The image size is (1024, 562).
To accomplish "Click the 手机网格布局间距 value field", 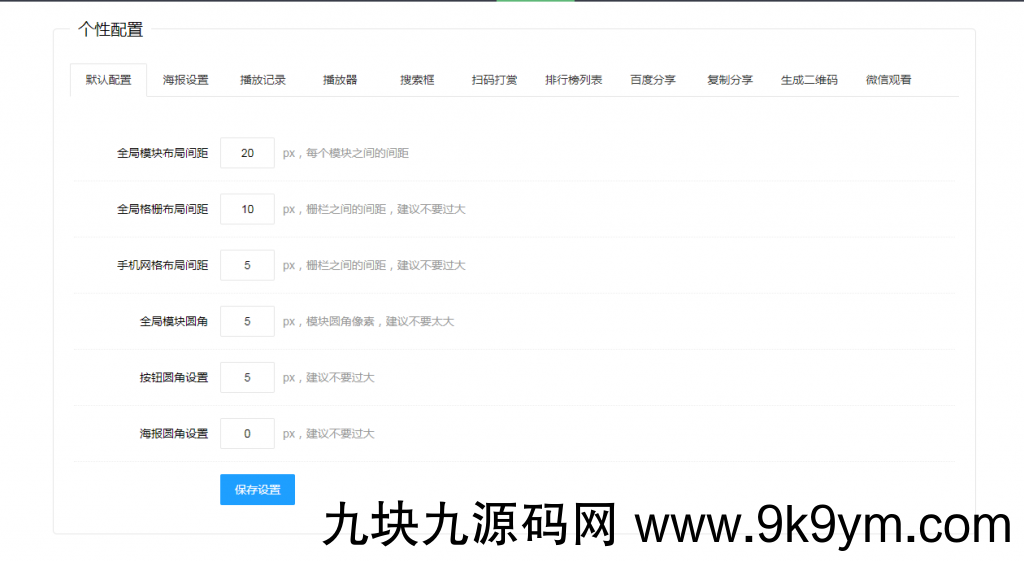I will (x=247, y=265).
